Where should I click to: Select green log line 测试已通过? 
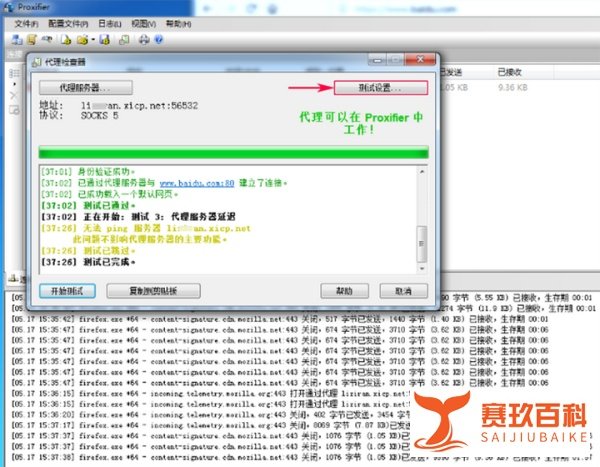point(88,206)
